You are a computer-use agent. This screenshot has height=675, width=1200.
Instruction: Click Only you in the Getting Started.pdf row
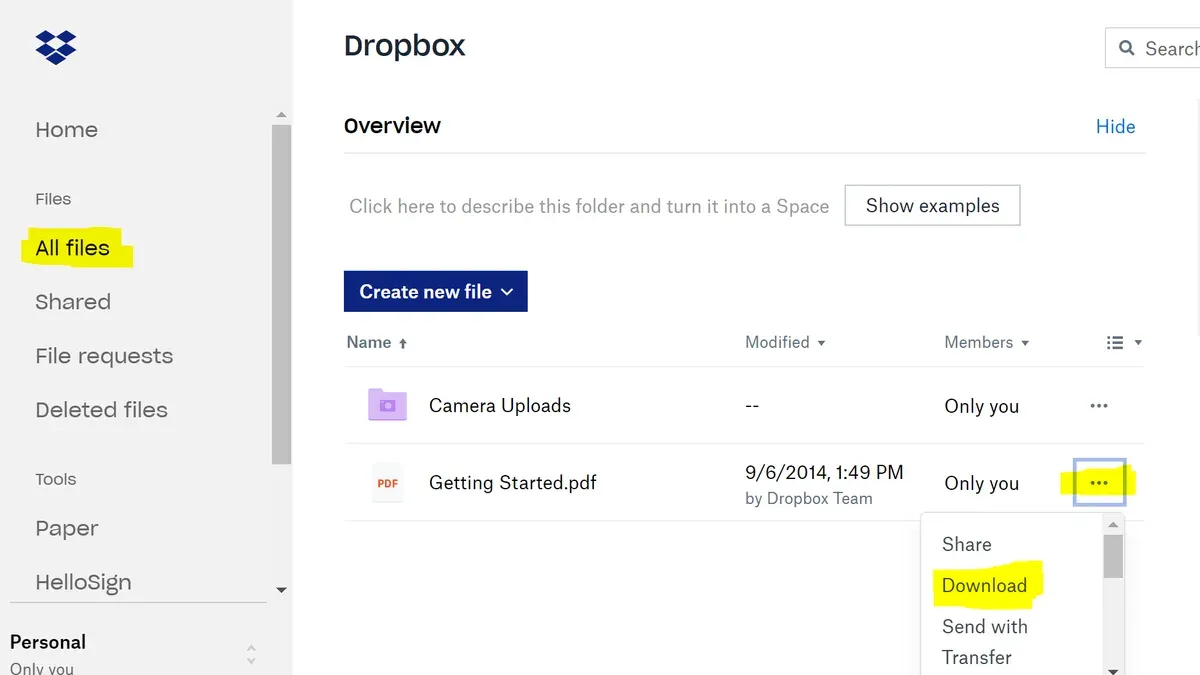982,483
